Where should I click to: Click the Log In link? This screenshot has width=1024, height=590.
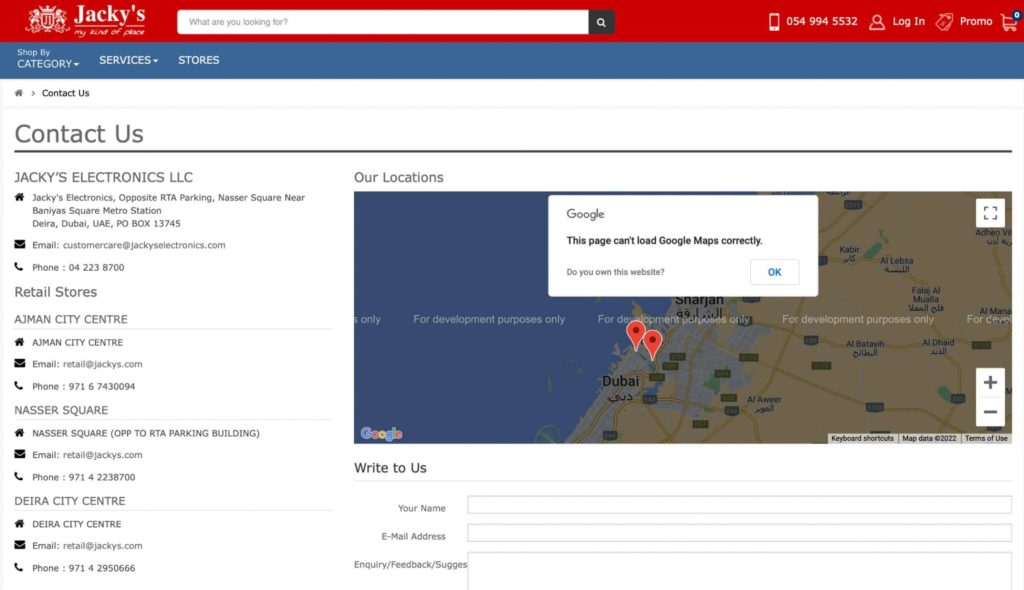point(908,22)
